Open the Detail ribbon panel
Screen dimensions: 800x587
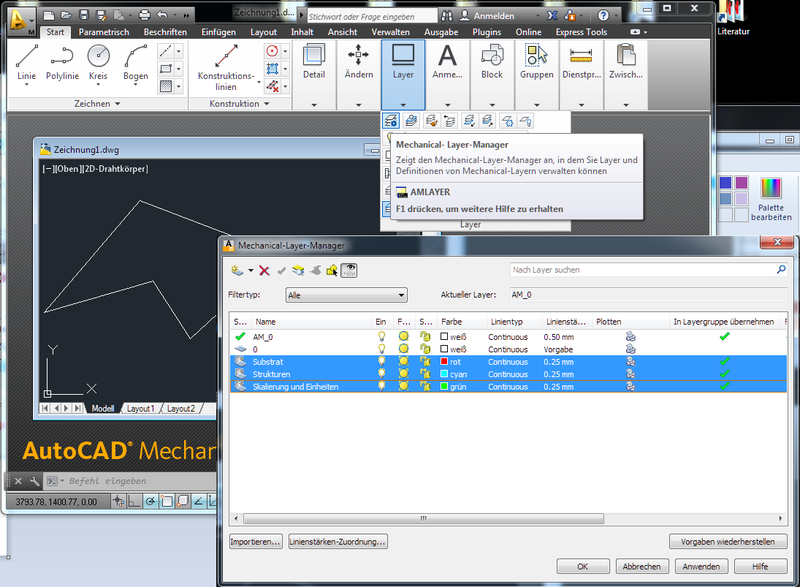pyautogui.click(x=314, y=75)
